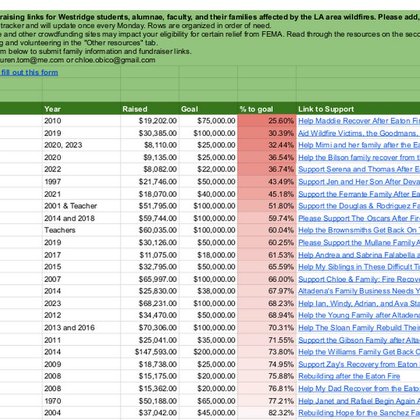Select the 74.95% percent cell

pos(267,364)
